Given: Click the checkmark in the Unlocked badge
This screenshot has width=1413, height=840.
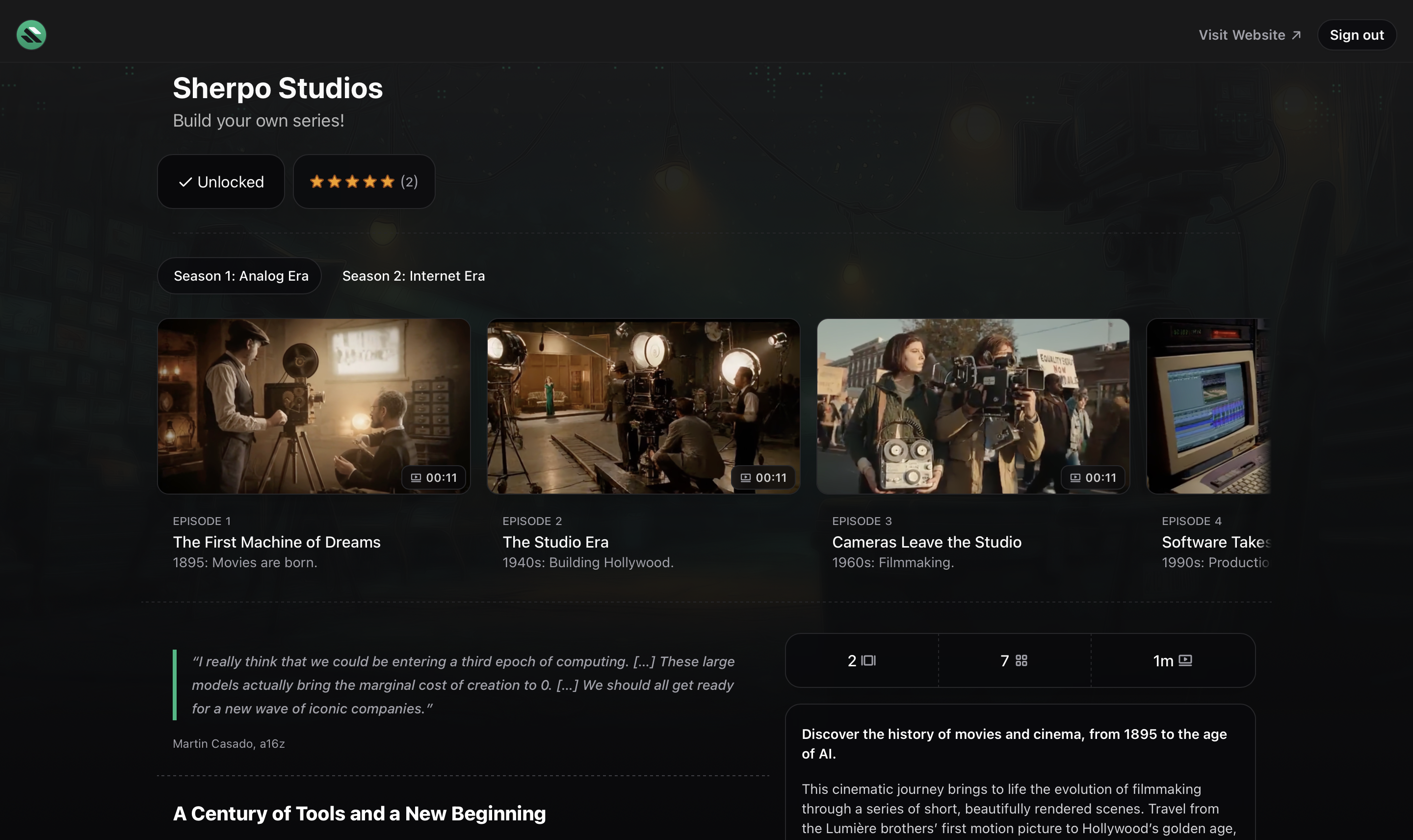Looking at the screenshot, I should [x=185, y=181].
